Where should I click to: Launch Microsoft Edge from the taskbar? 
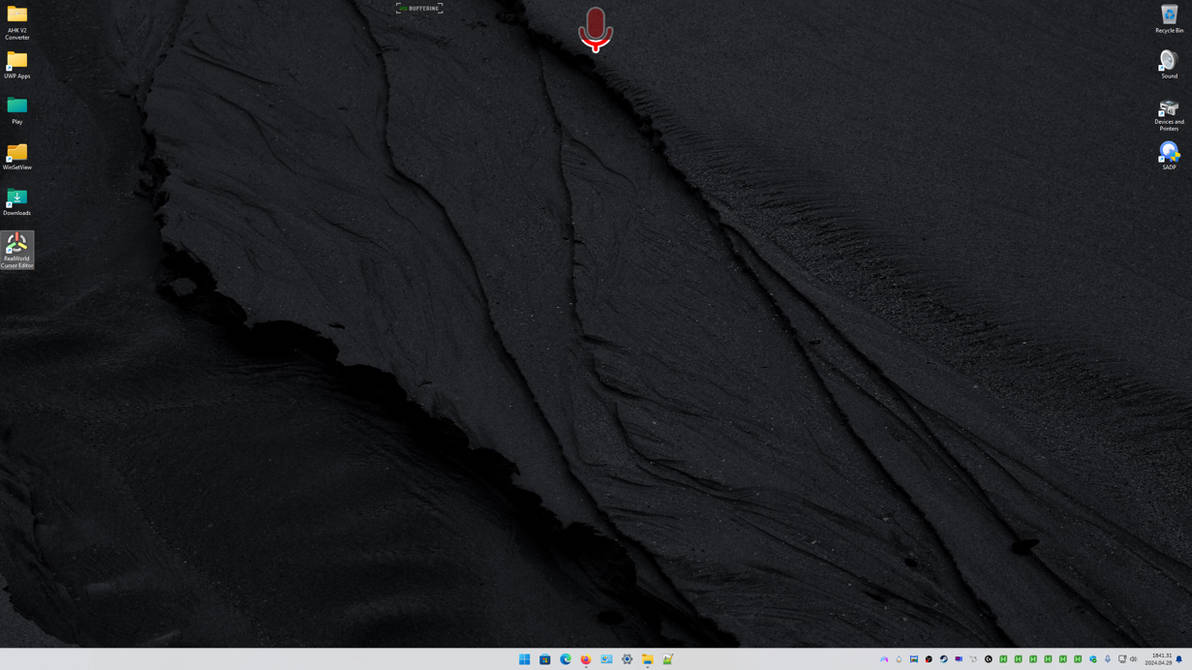[565, 659]
